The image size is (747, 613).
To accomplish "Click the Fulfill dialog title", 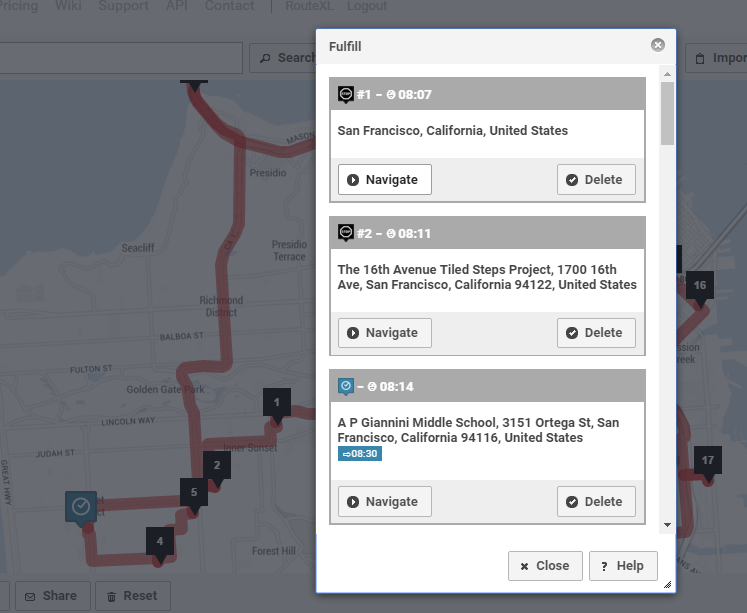I will [x=345, y=47].
